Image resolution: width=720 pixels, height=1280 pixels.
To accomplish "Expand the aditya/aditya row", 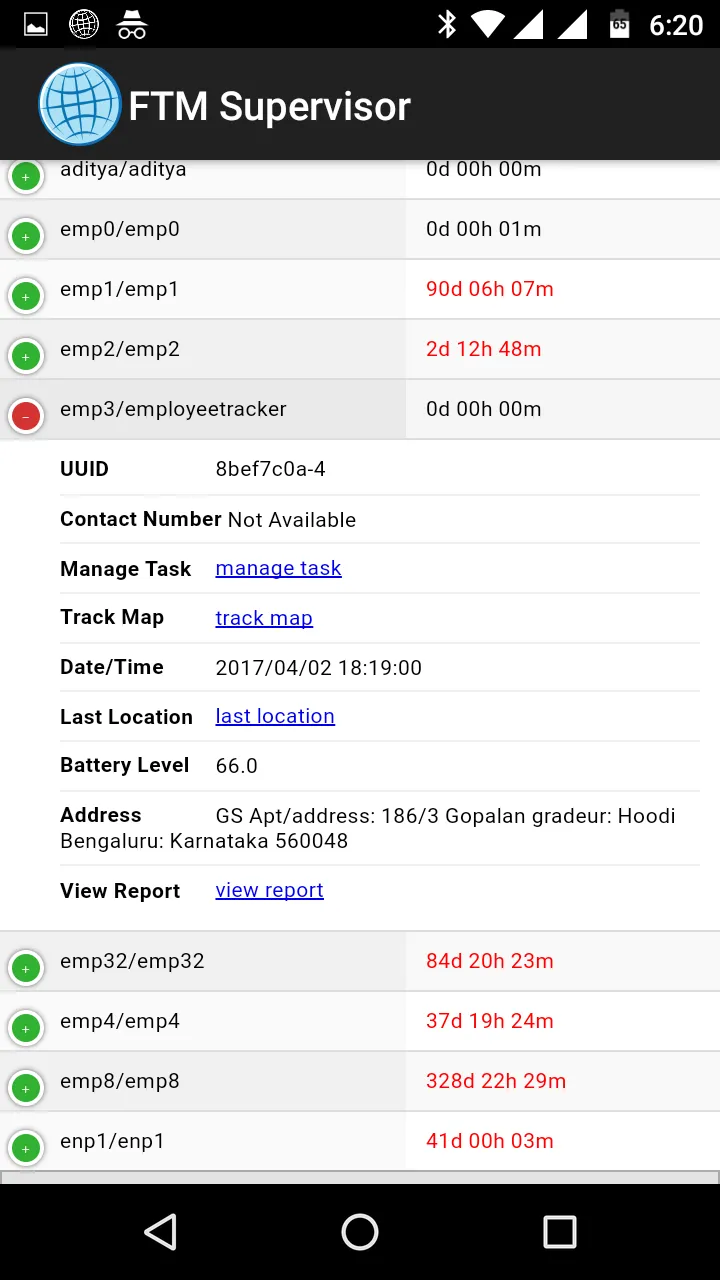I will pos(26,177).
